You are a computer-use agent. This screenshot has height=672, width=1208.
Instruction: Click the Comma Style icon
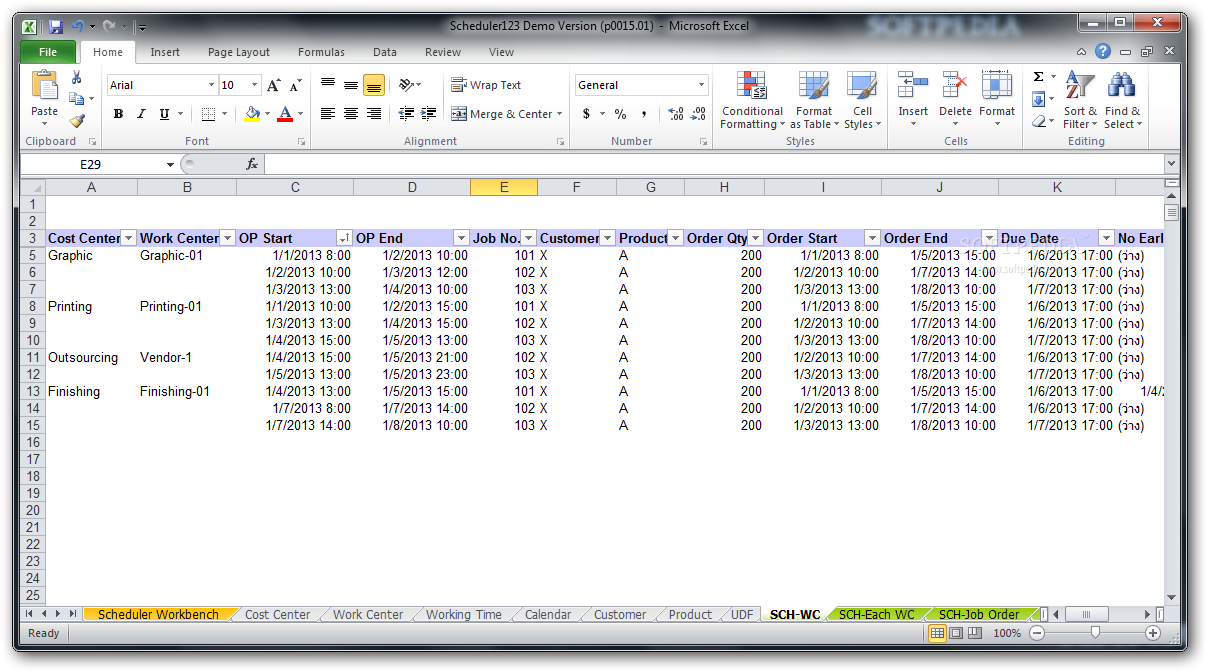coord(644,114)
